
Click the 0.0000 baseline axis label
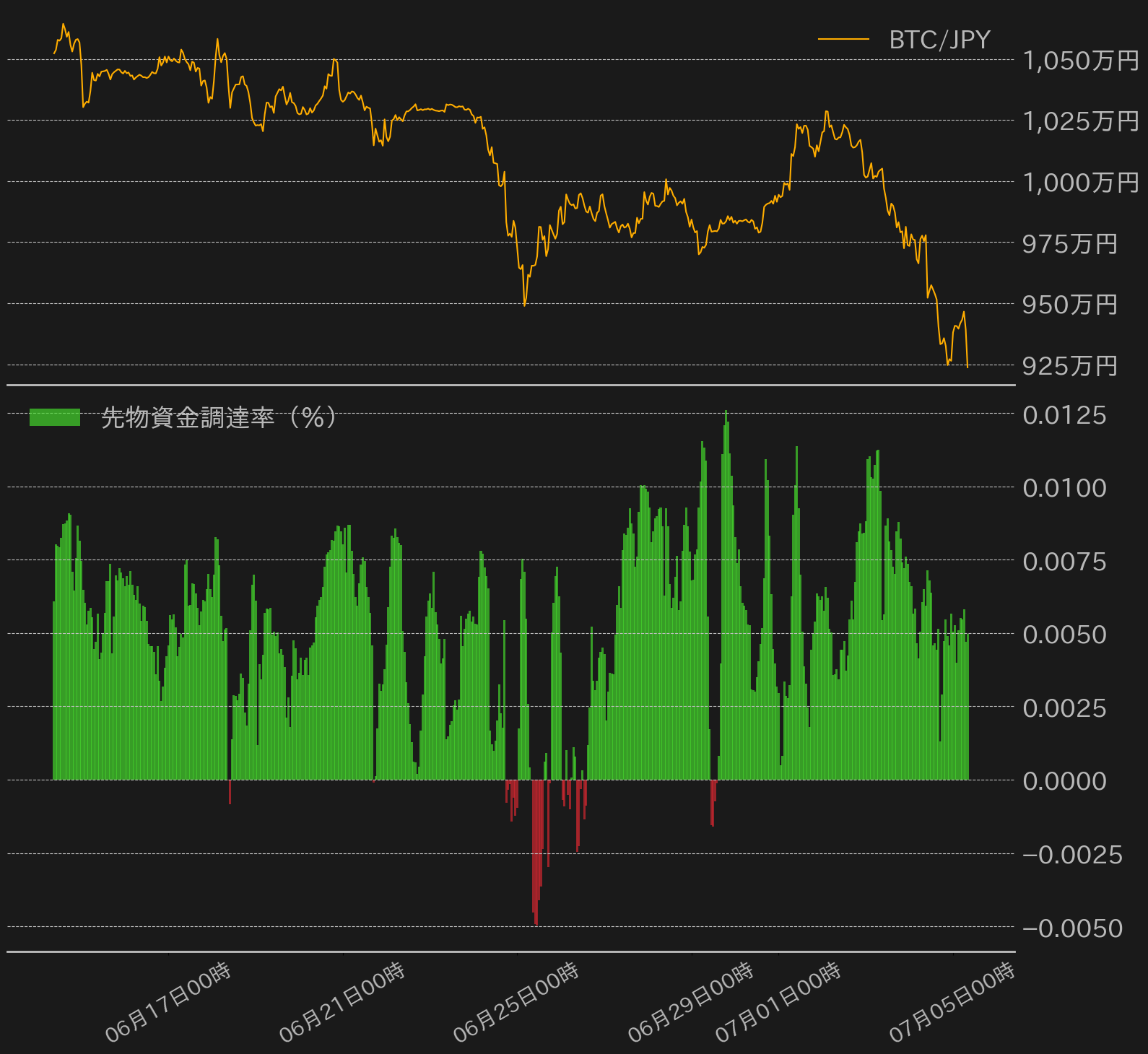pos(1065,781)
